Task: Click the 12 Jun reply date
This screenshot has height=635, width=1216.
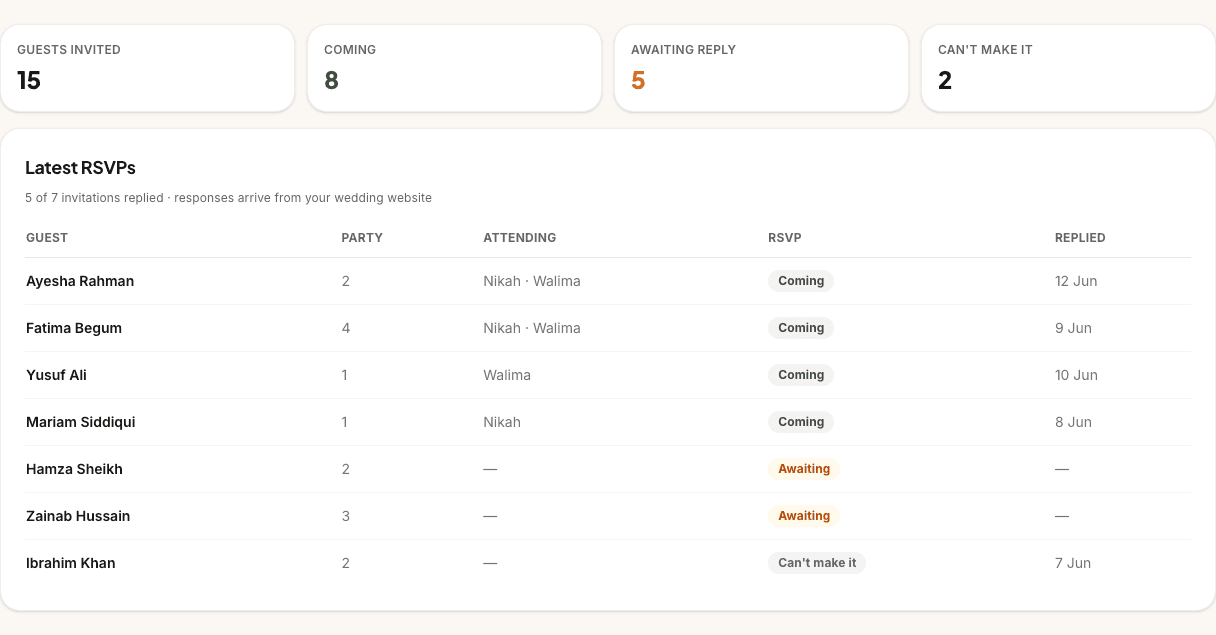Action: pos(1076,281)
